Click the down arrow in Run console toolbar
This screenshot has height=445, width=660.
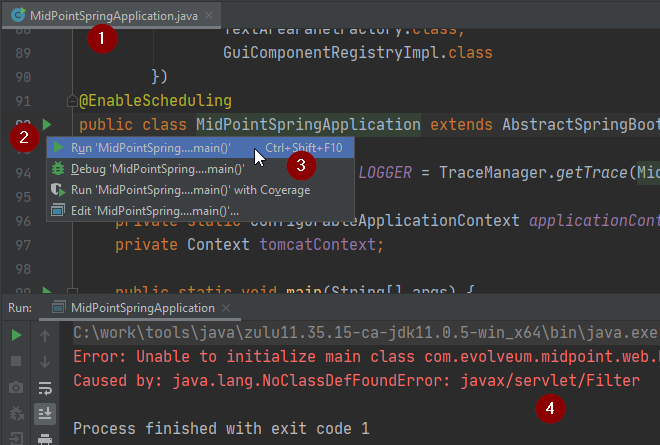coord(45,361)
